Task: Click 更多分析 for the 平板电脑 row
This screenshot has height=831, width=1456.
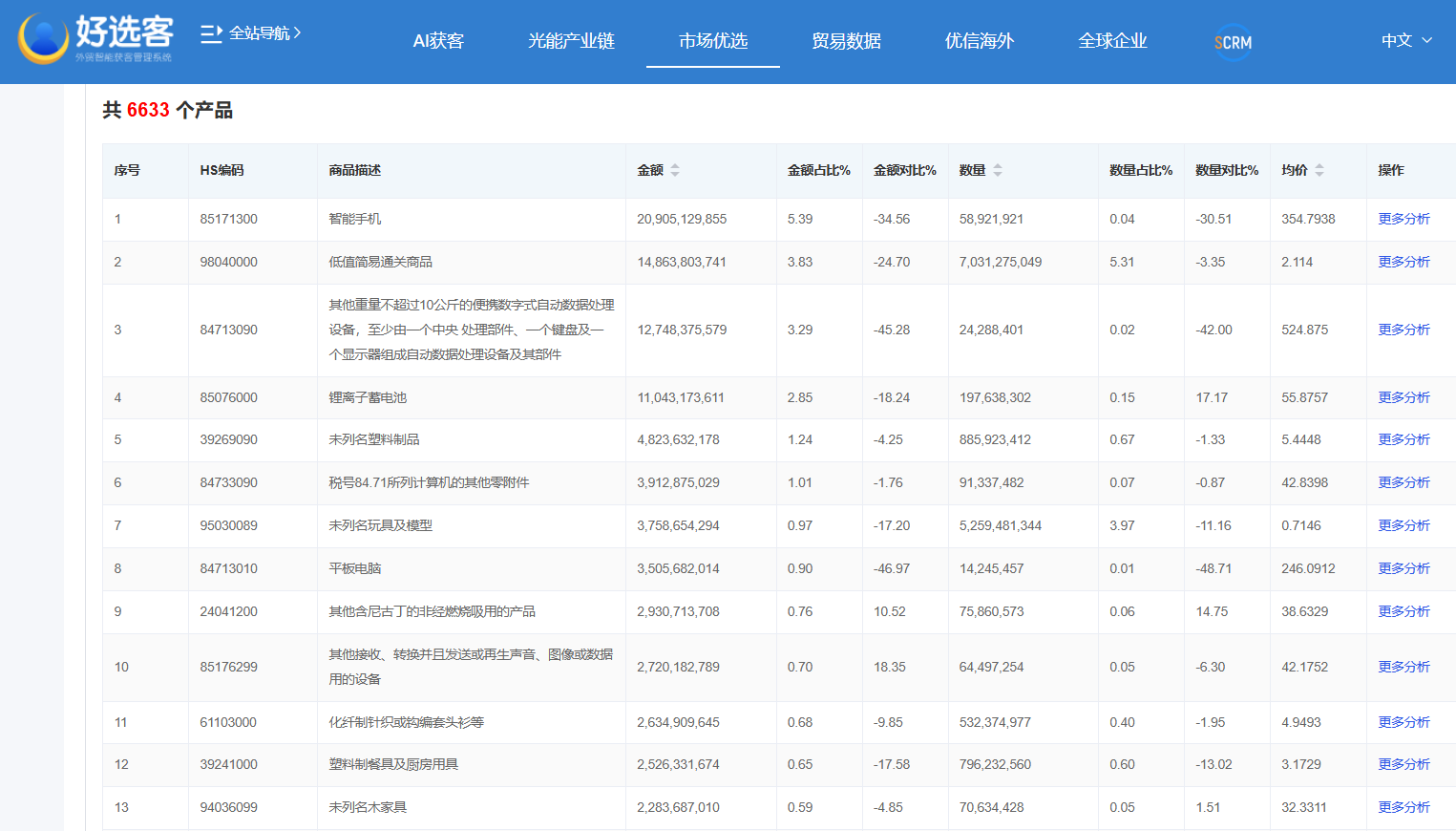Action: pyautogui.click(x=1403, y=567)
